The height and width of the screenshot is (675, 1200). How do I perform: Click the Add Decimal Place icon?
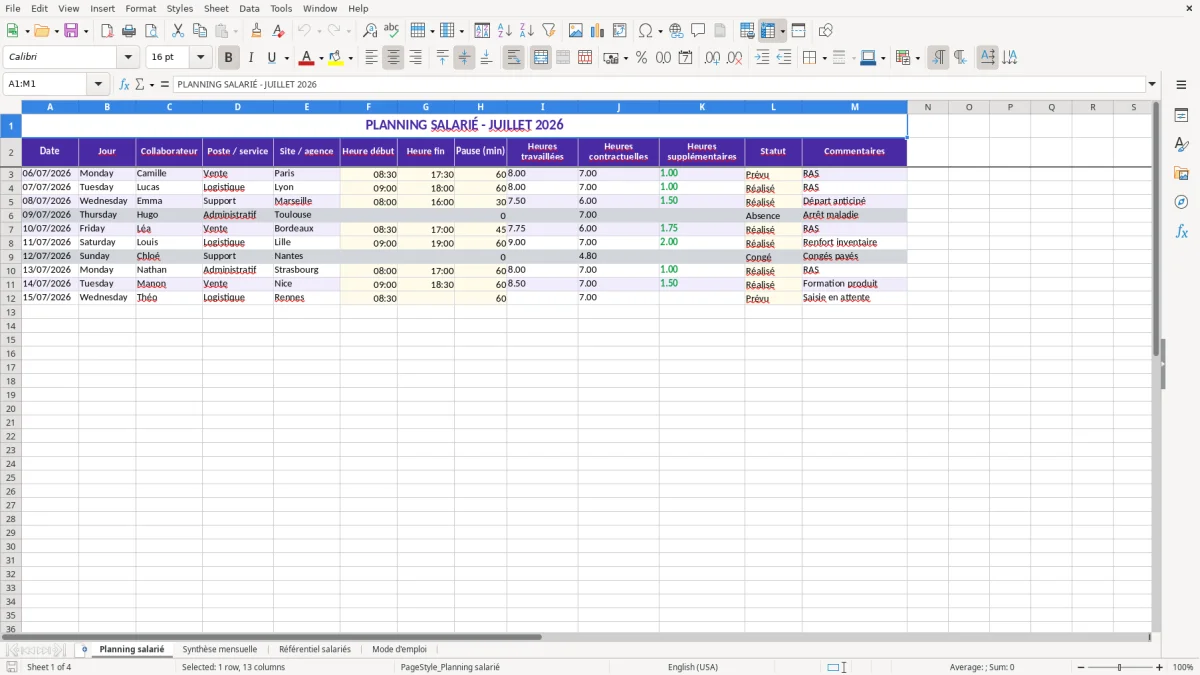click(x=713, y=58)
